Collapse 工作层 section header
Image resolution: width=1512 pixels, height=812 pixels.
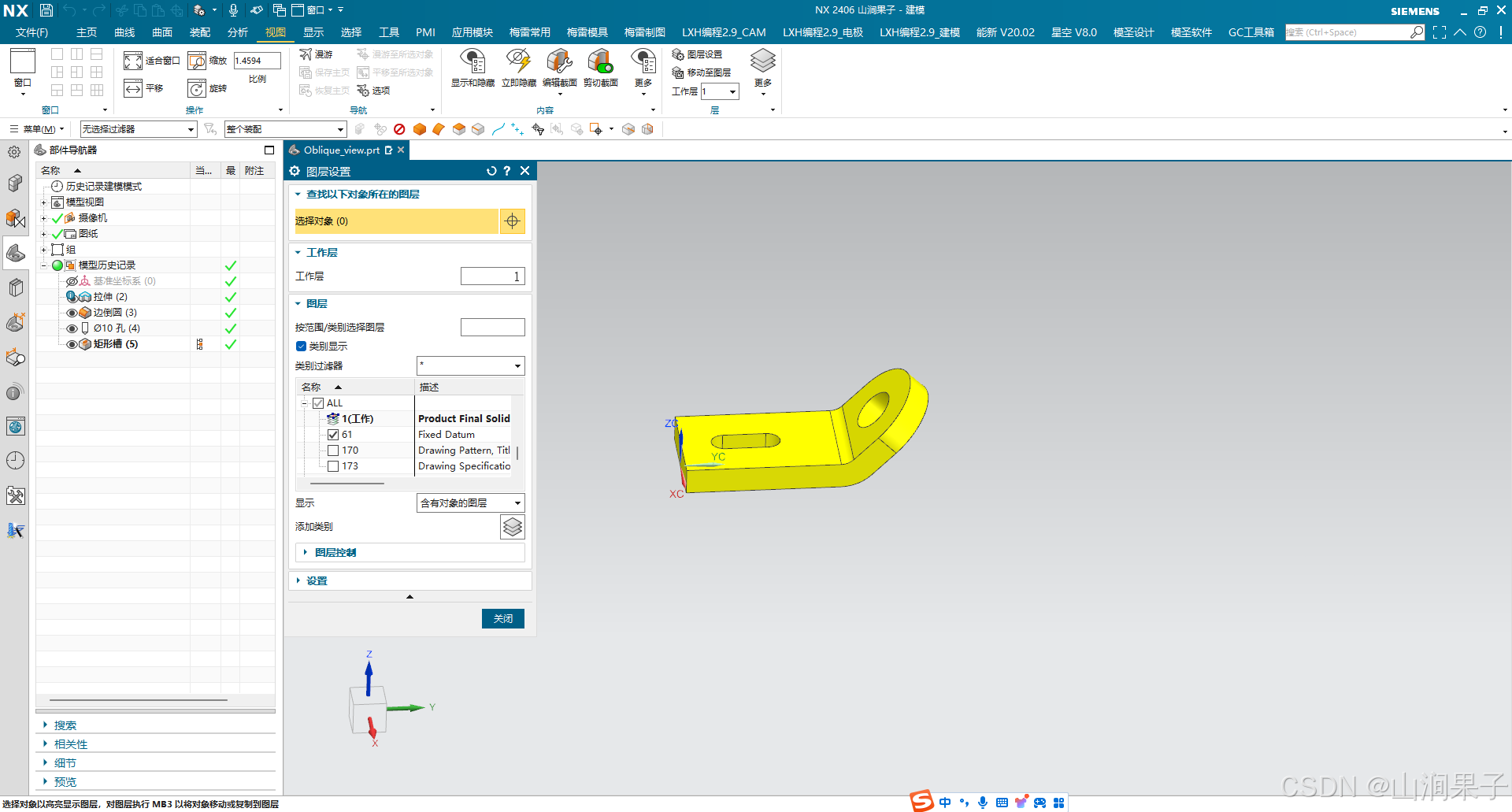click(x=321, y=253)
